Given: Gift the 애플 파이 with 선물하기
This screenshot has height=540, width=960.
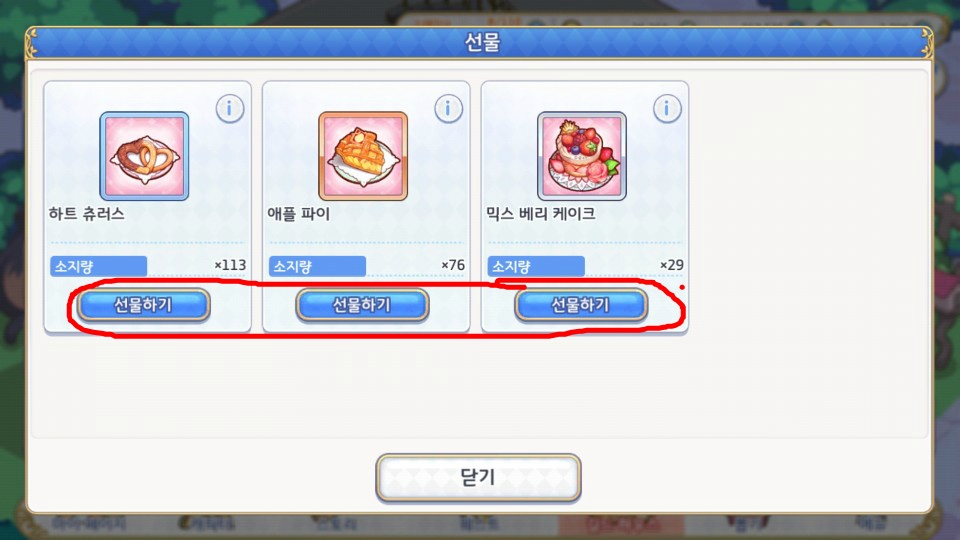Looking at the screenshot, I should (362, 305).
